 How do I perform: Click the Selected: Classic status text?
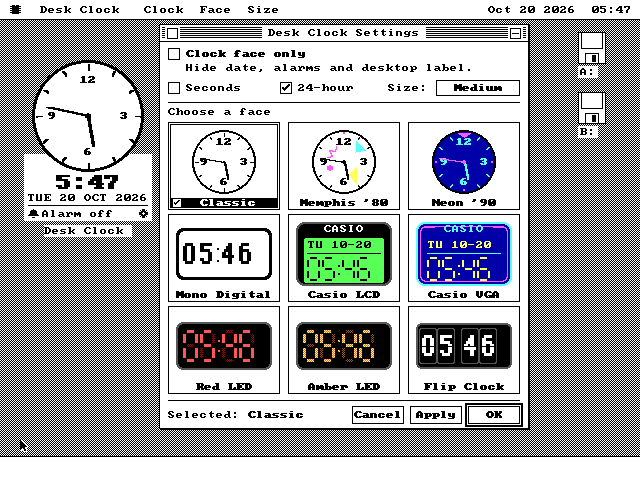(x=236, y=415)
